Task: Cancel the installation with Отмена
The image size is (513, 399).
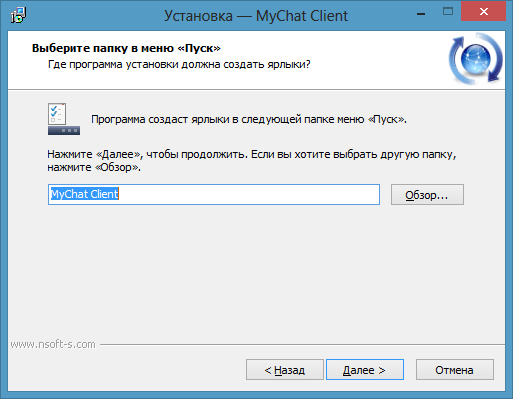Action: (x=455, y=370)
